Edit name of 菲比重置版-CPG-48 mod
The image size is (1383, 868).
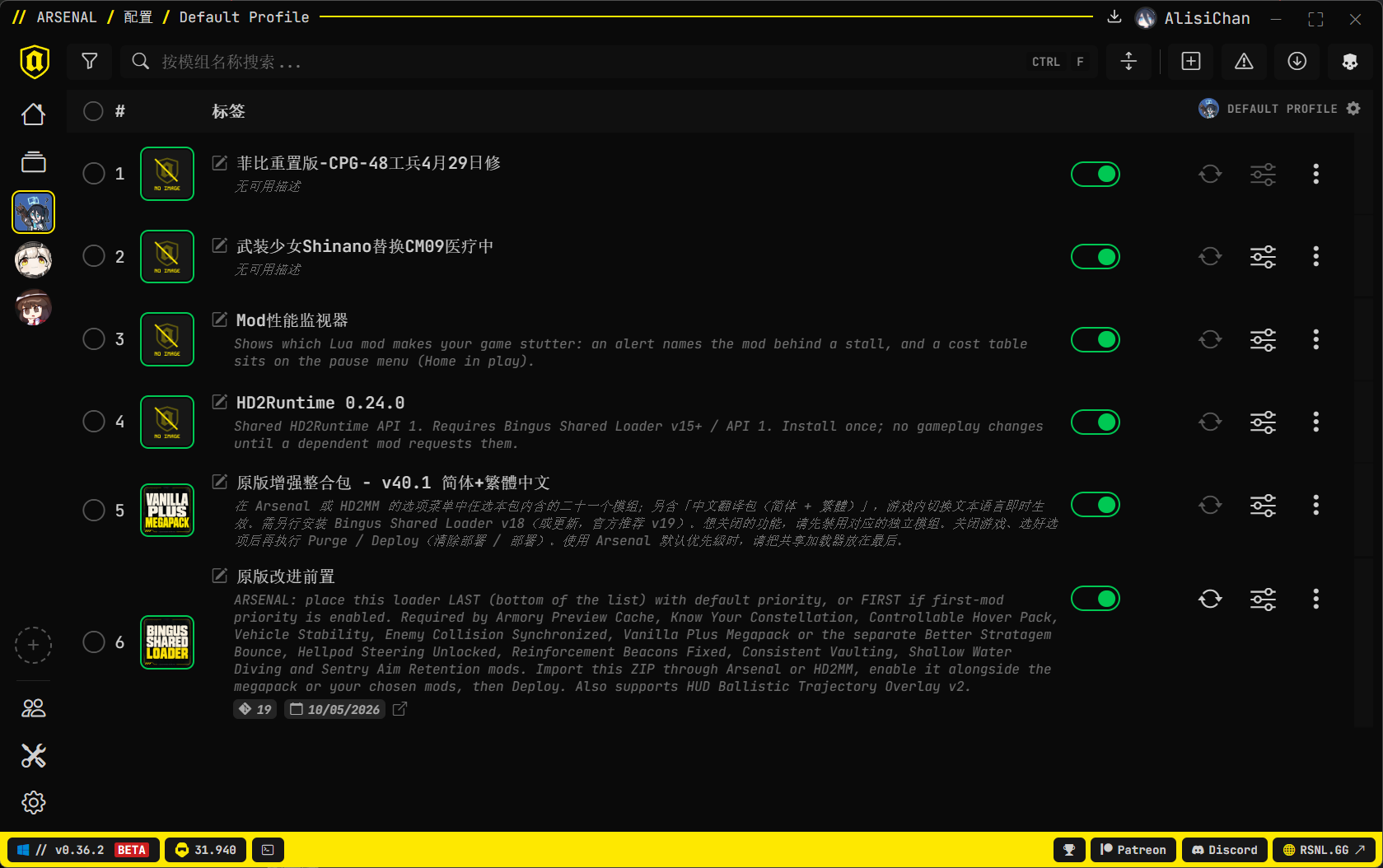220,163
